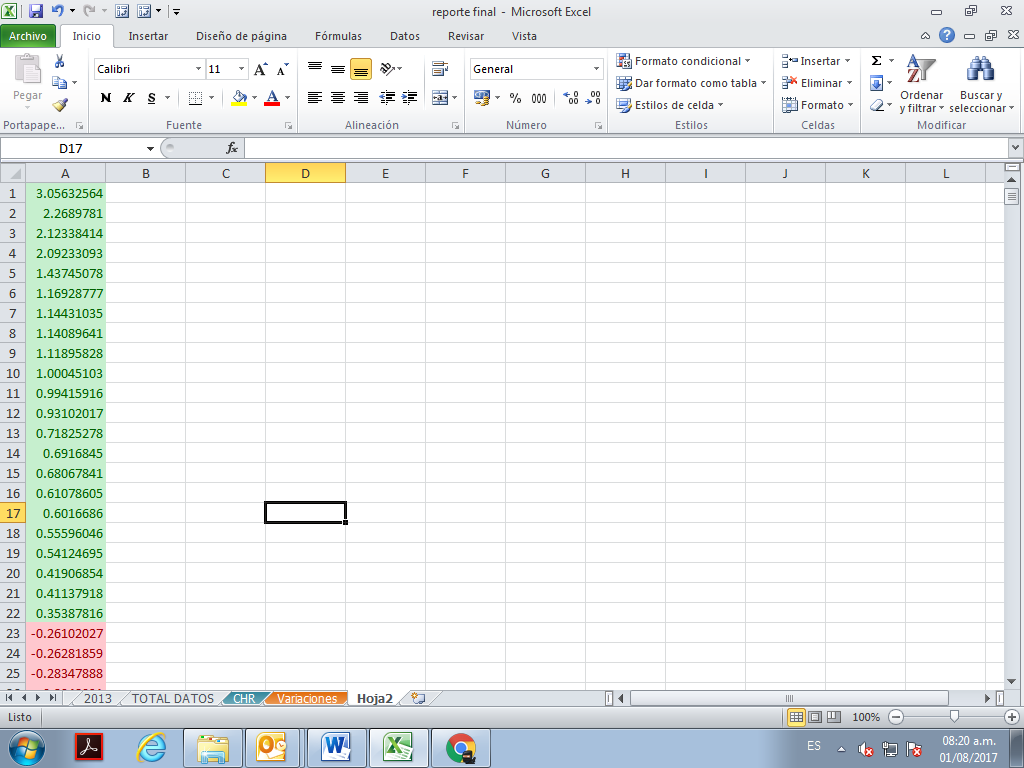Click the zoom slider handle
Image resolution: width=1024 pixels, height=768 pixels.
tap(954, 717)
